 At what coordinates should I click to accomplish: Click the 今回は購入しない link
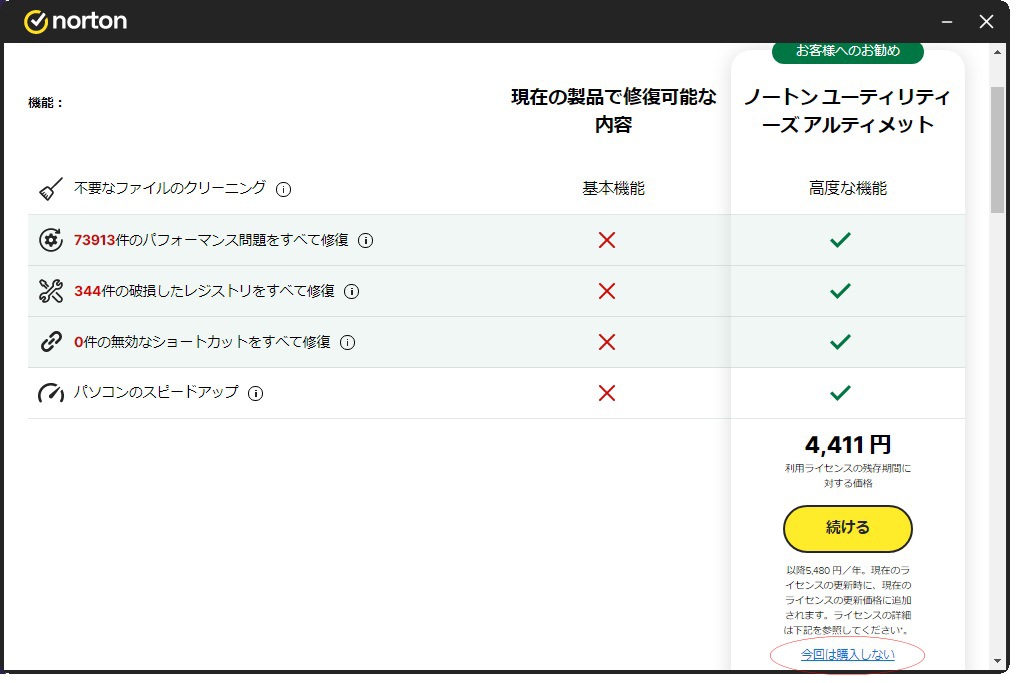click(847, 654)
